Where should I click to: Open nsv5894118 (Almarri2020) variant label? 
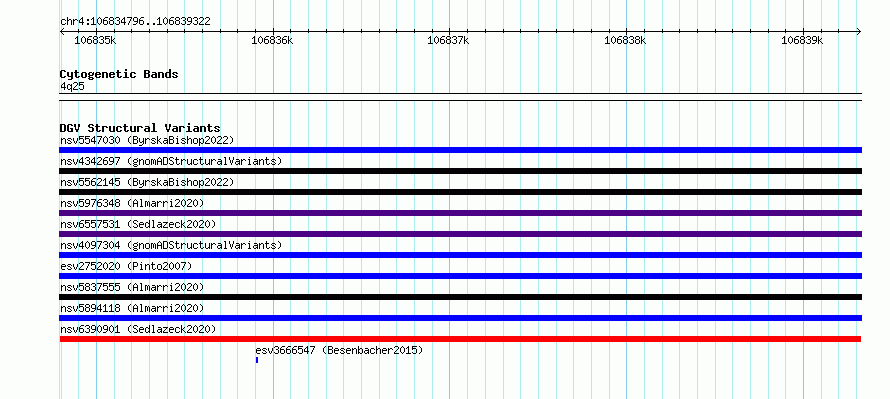tap(132, 308)
